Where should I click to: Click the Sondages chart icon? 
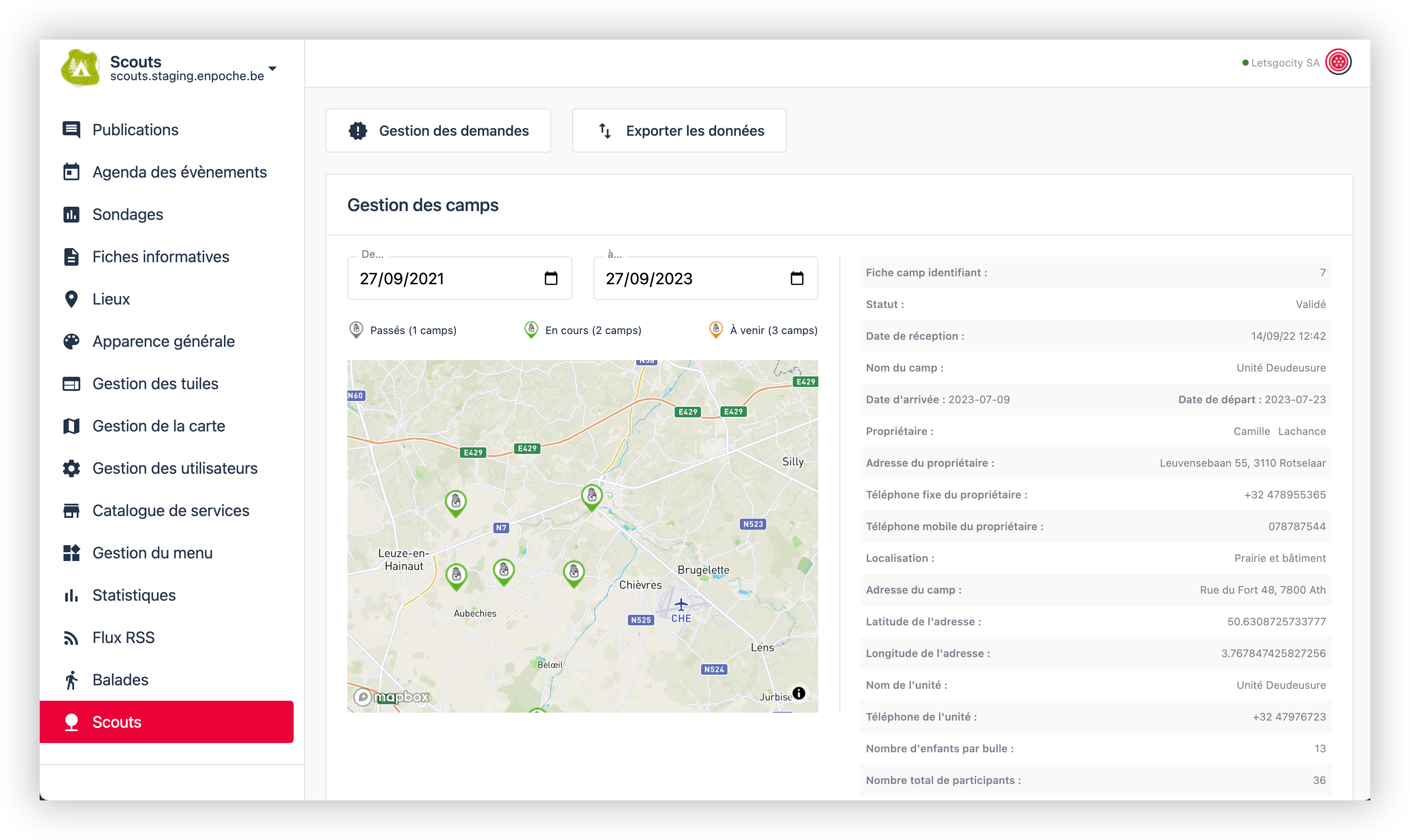click(71, 214)
